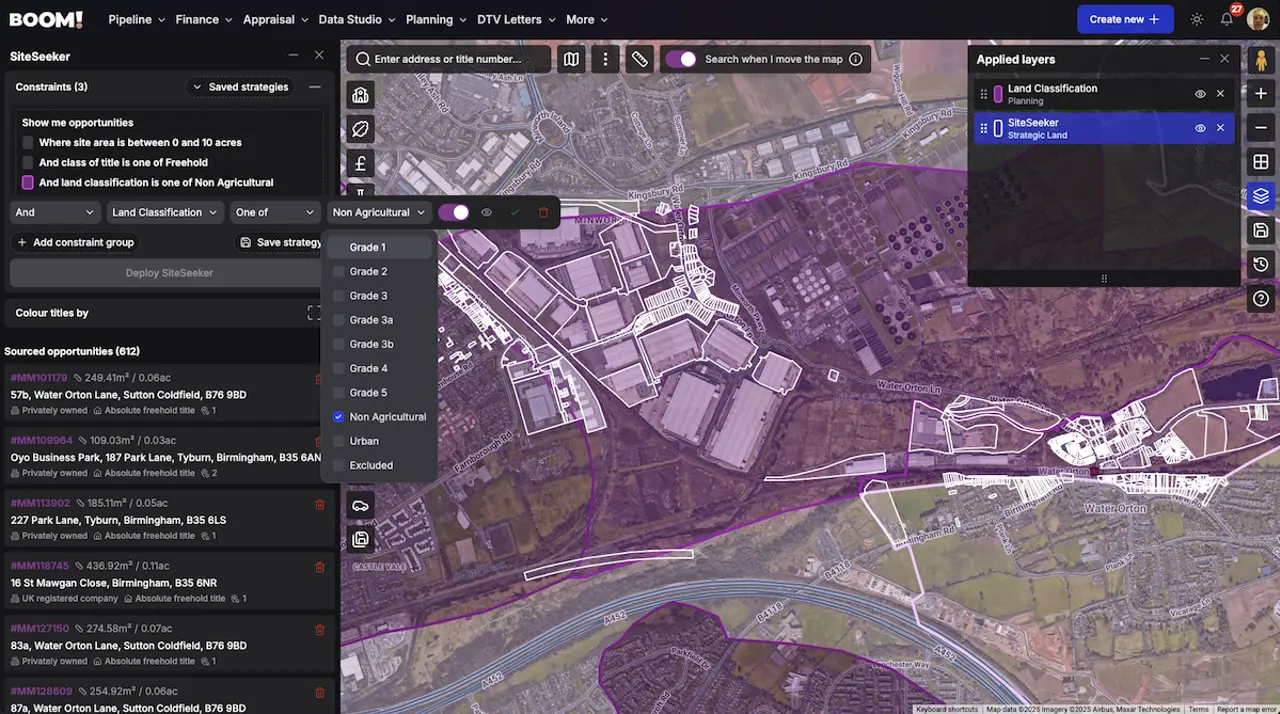Image resolution: width=1280 pixels, height=714 pixels.
Task: Open the layers stack panel icon
Action: pyautogui.click(x=1261, y=196)
